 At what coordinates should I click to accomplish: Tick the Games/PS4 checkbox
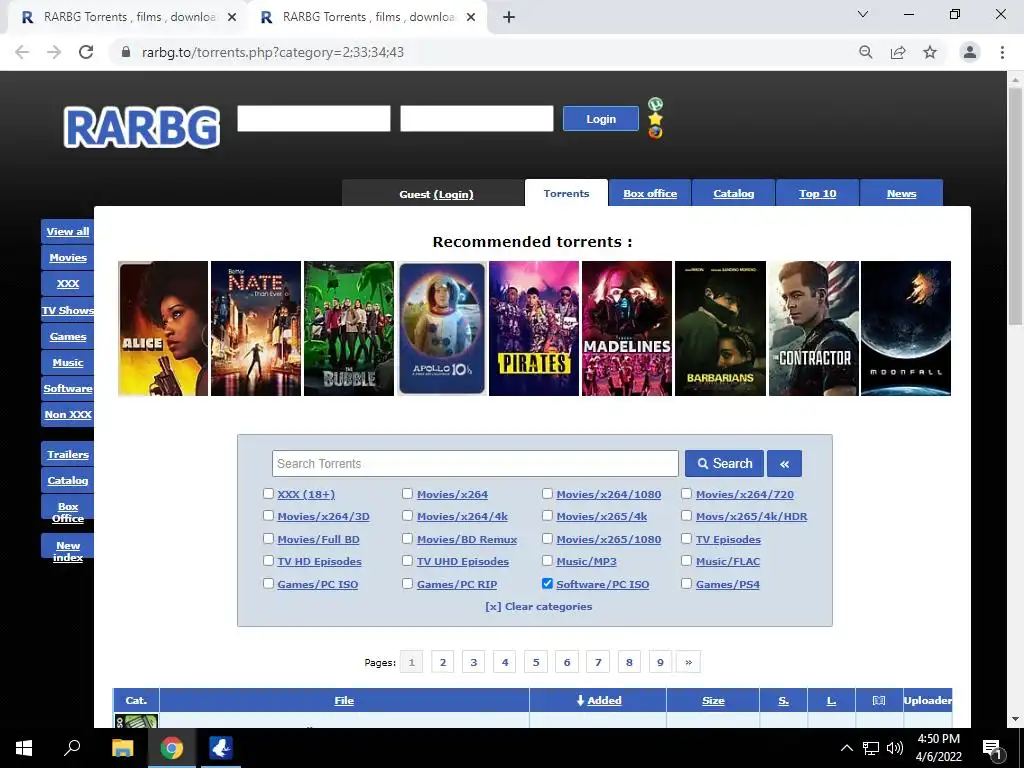(x=686, y=584)
